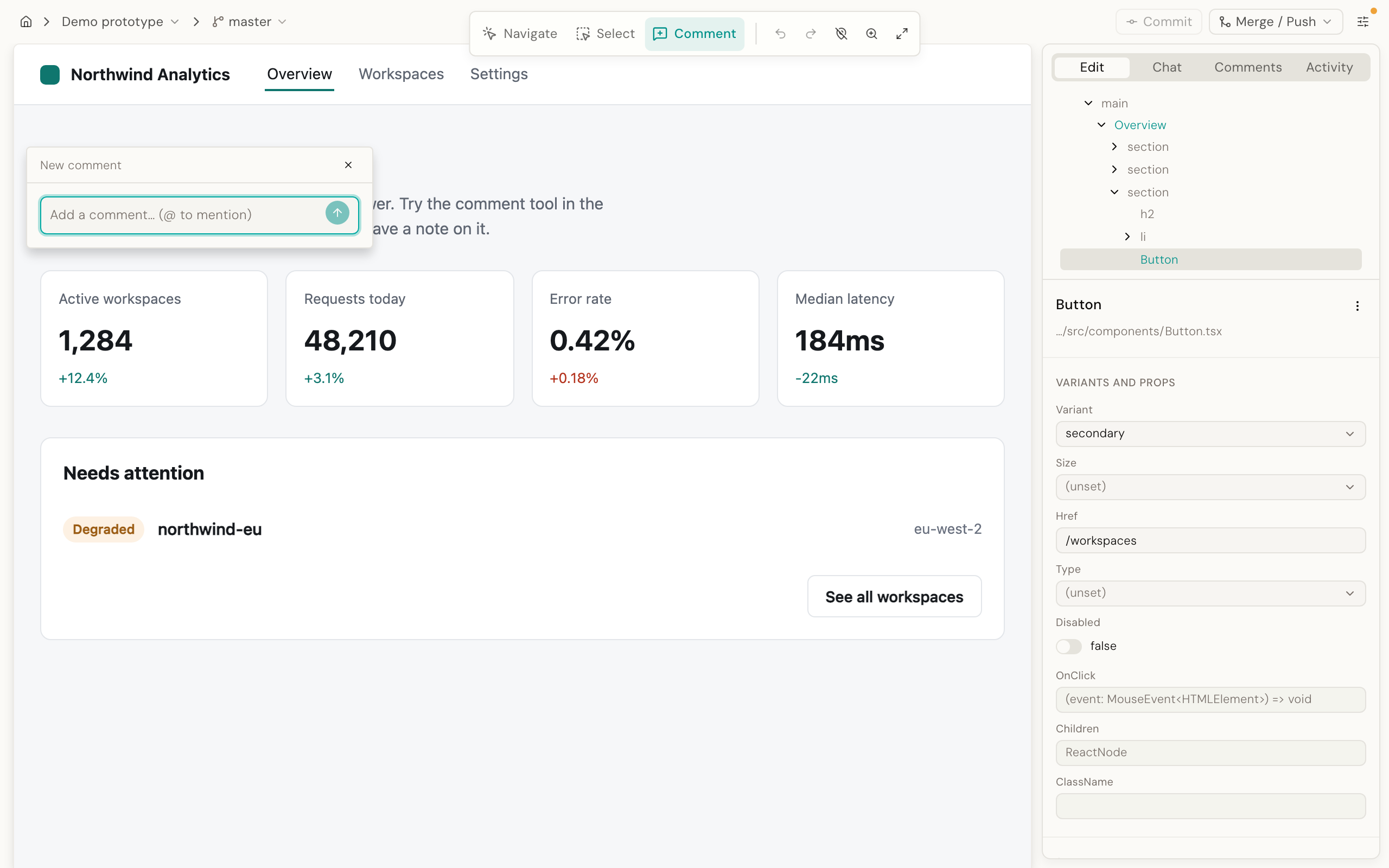Click the redo arrow icon
This screenshot has height=868, width=1389.
tap(811, 34)
